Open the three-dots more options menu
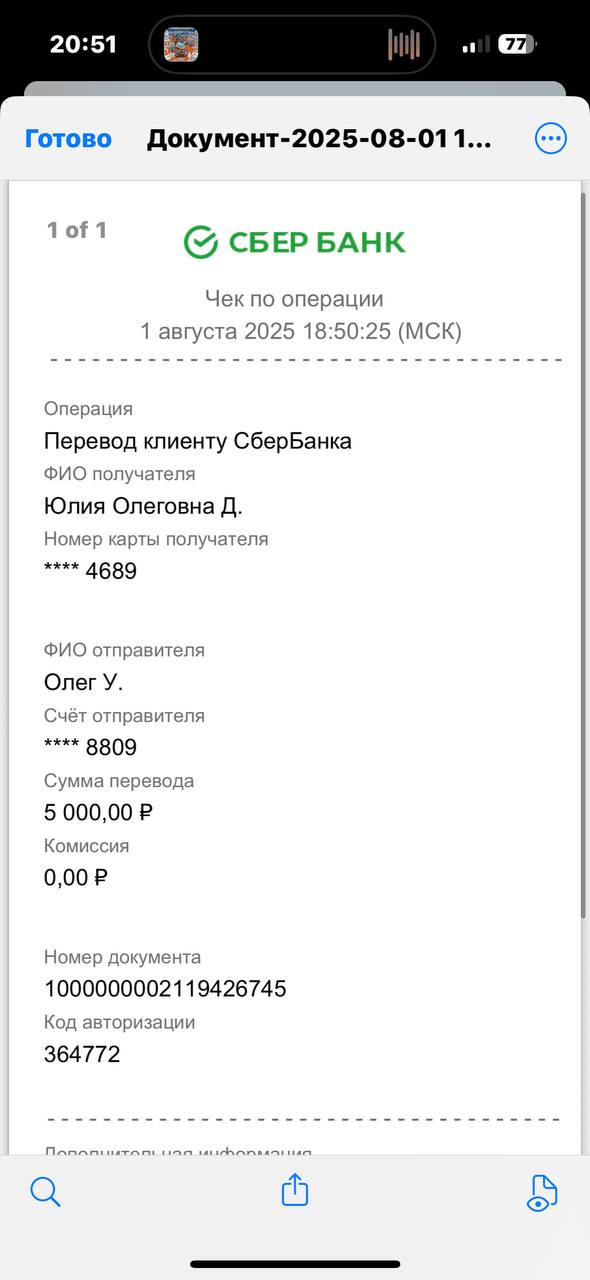 click(551, 139)
